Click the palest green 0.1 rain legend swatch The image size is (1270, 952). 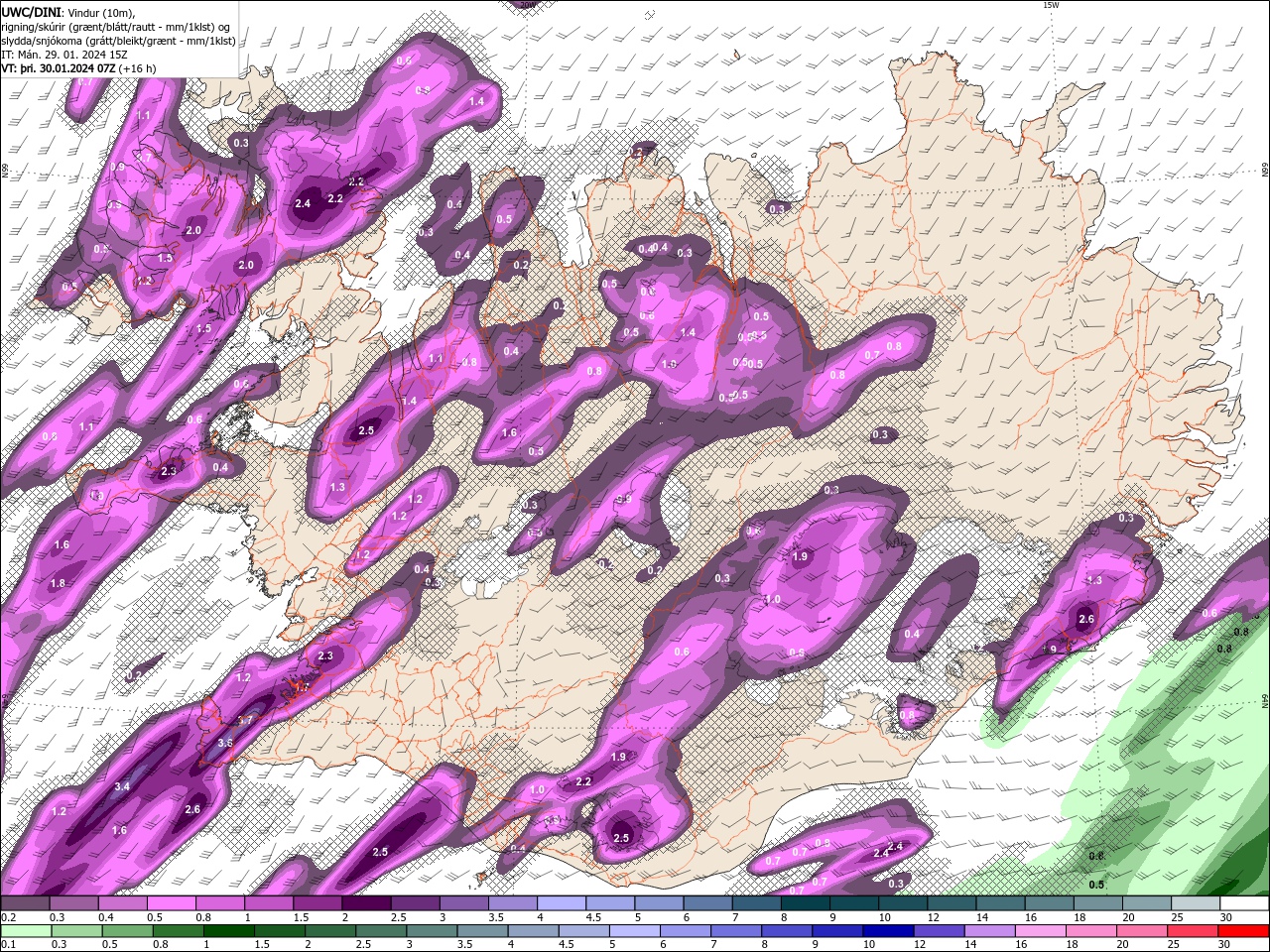coord(25,931)
